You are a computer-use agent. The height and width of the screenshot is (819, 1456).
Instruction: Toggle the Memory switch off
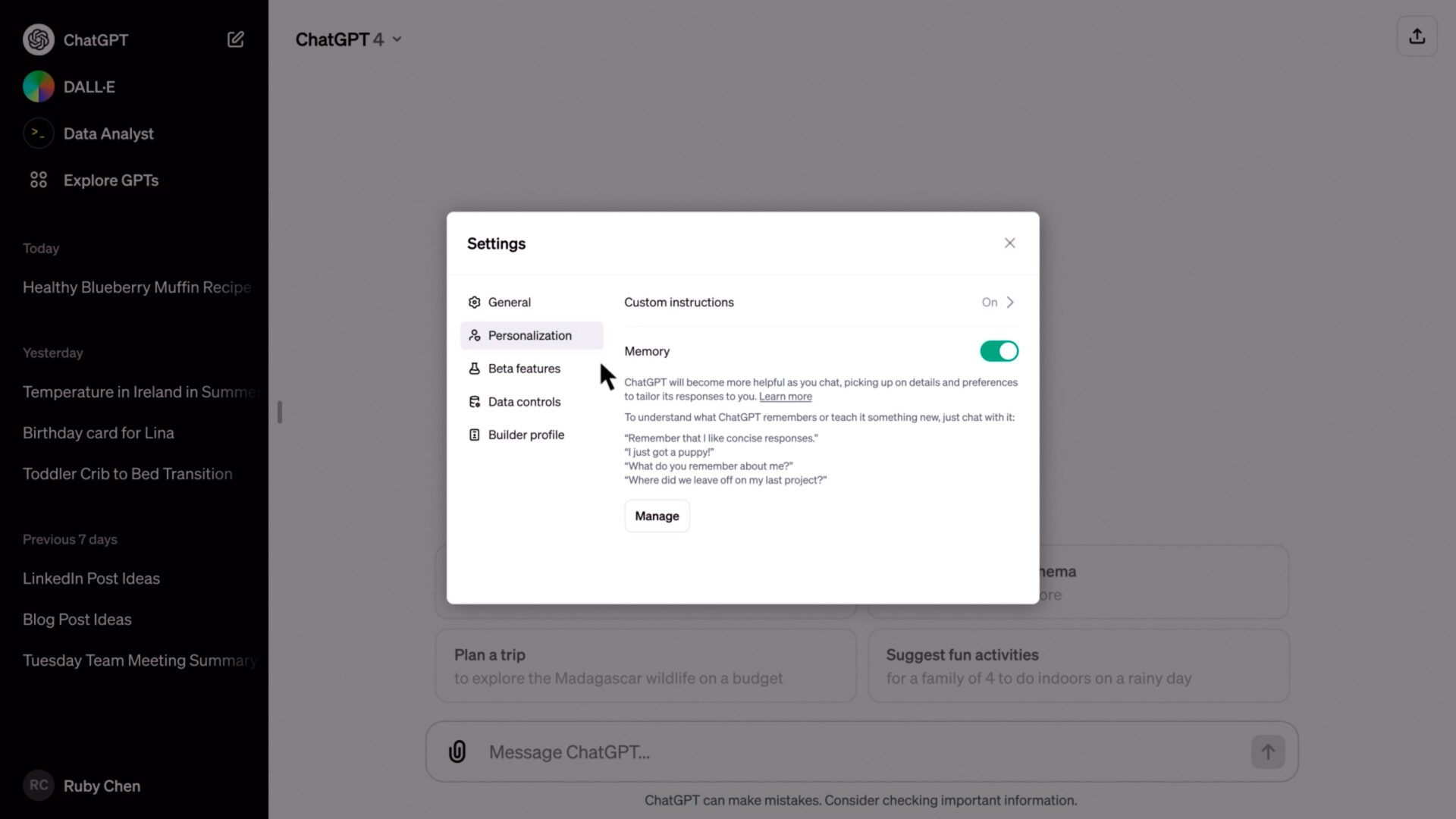999,351
